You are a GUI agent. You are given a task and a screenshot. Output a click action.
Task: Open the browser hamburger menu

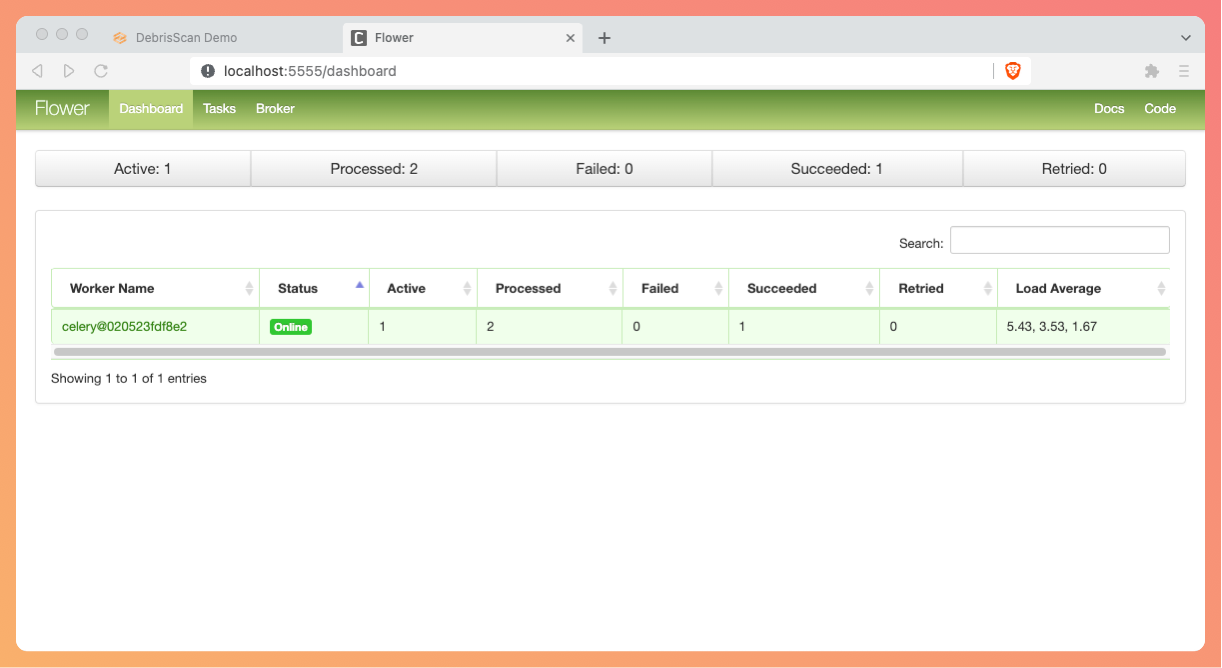tap(1184, 71)
